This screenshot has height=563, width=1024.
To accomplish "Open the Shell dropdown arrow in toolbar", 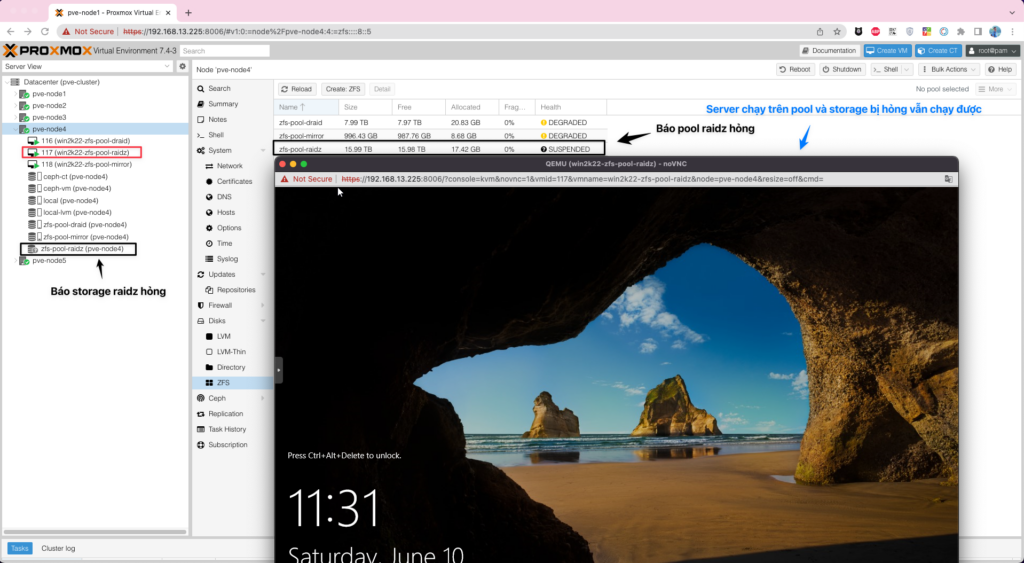I will point(906,69).
